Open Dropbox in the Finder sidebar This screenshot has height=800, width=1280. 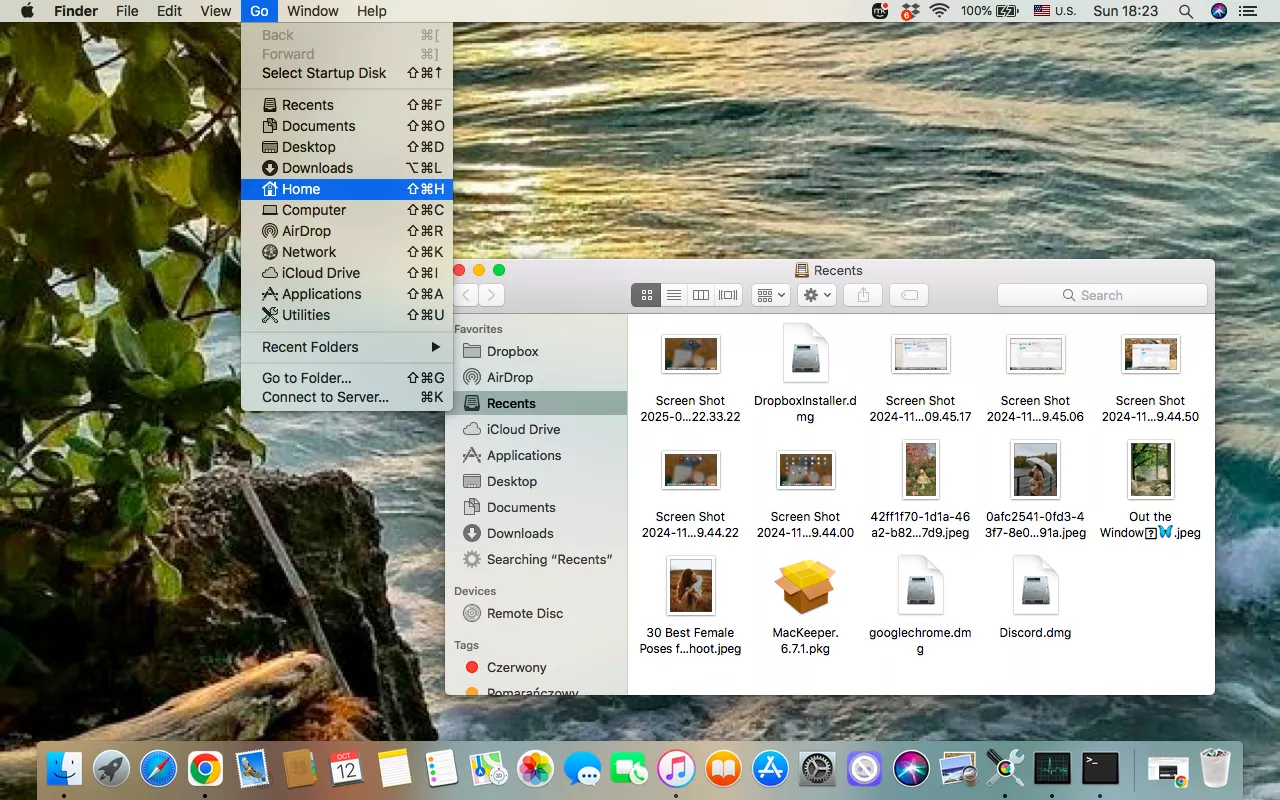512,351
